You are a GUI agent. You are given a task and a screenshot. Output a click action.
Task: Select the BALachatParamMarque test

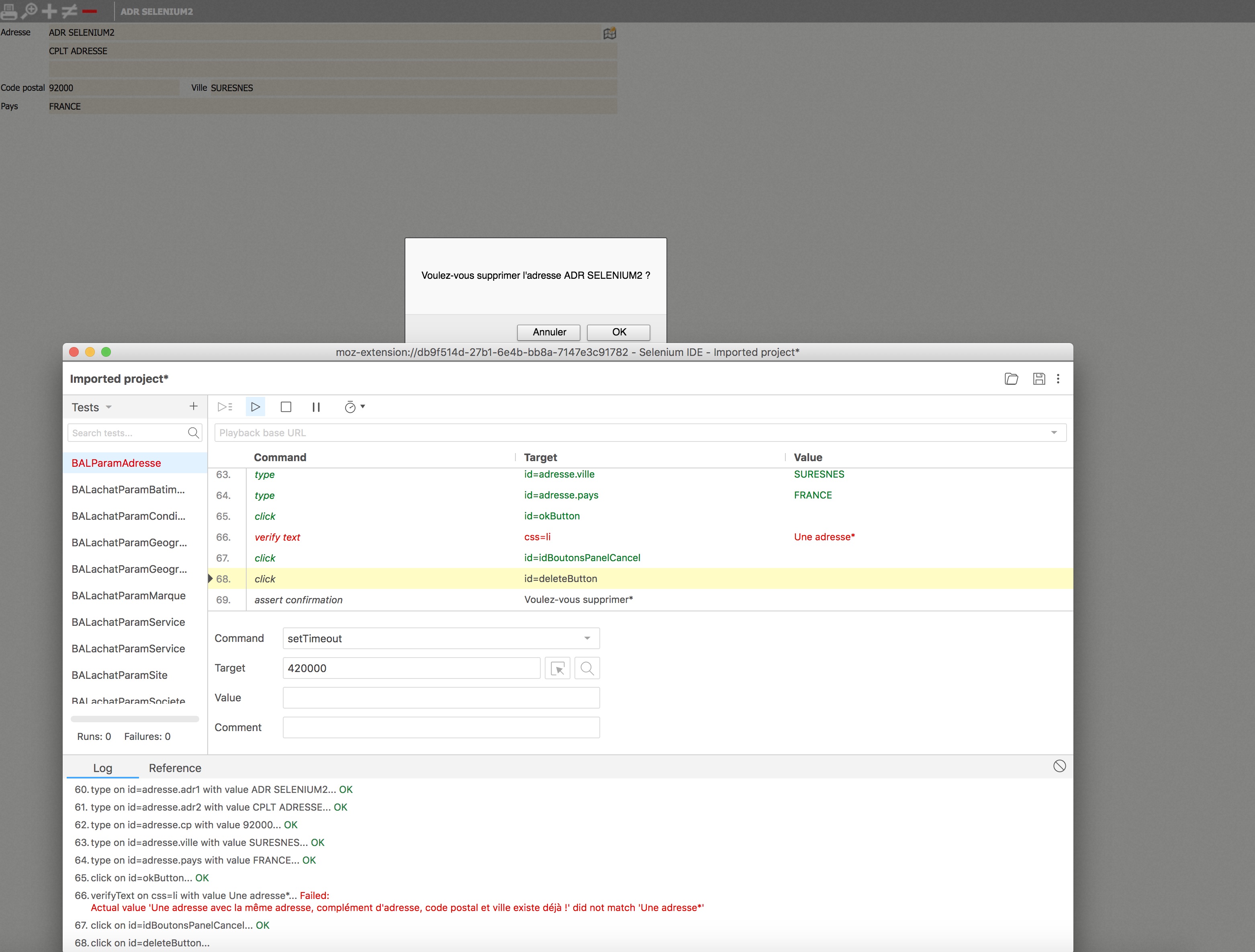(x=128, y=595)
